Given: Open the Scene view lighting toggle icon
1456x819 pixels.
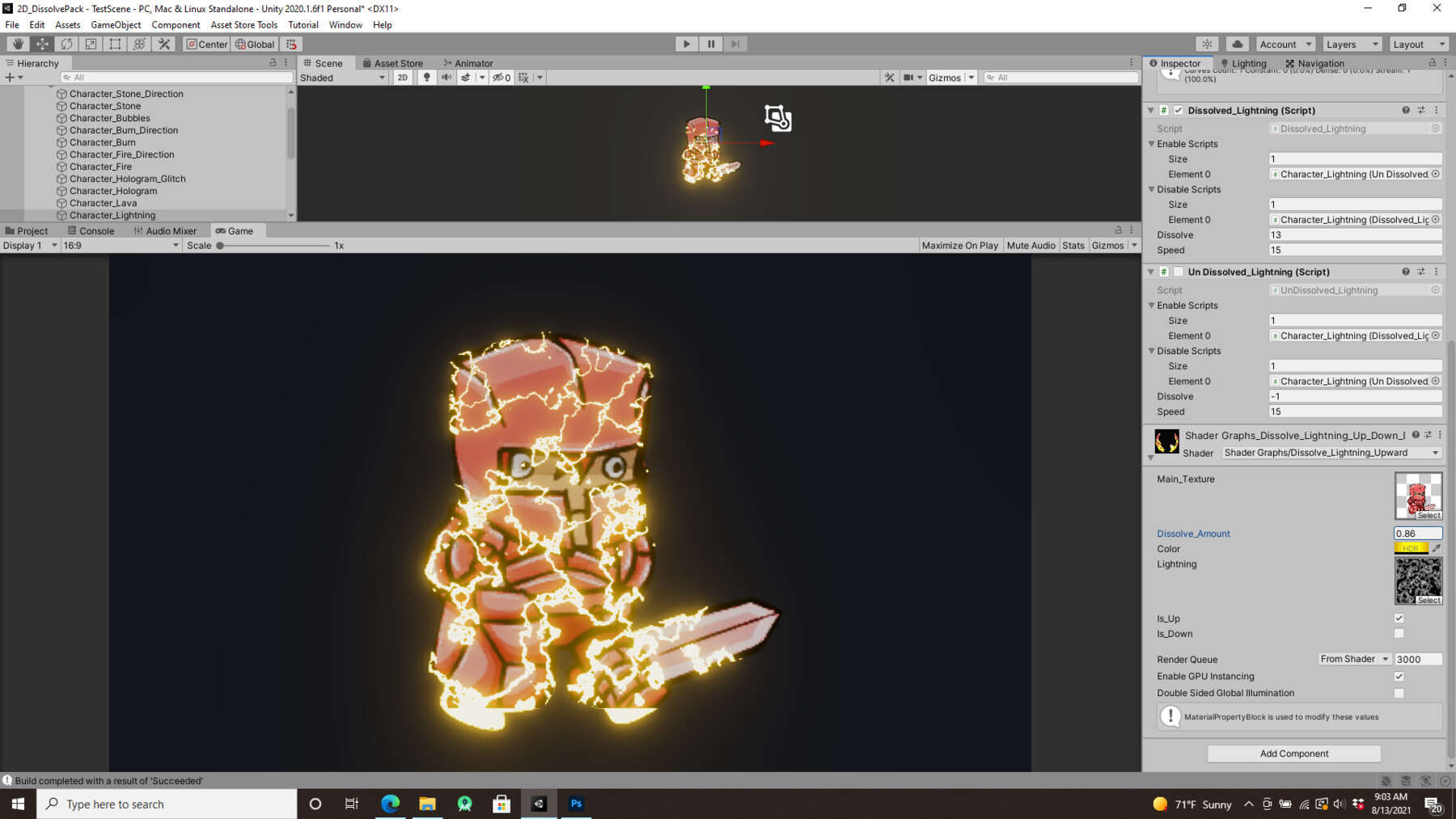Looking at the screenshot, I should point(426,77).
